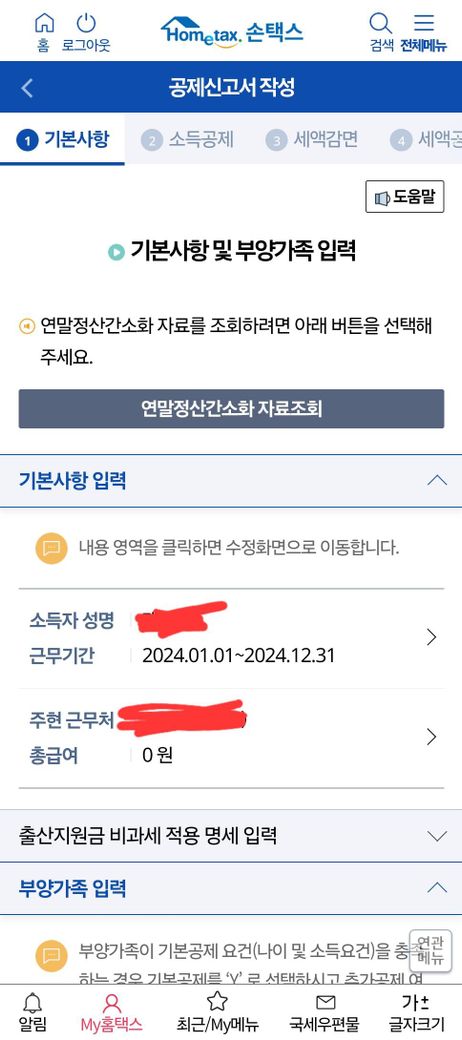Screen dimensions: 462x1040
Task: Open 알림 bell notifications
Action: tap(32, 1002)
